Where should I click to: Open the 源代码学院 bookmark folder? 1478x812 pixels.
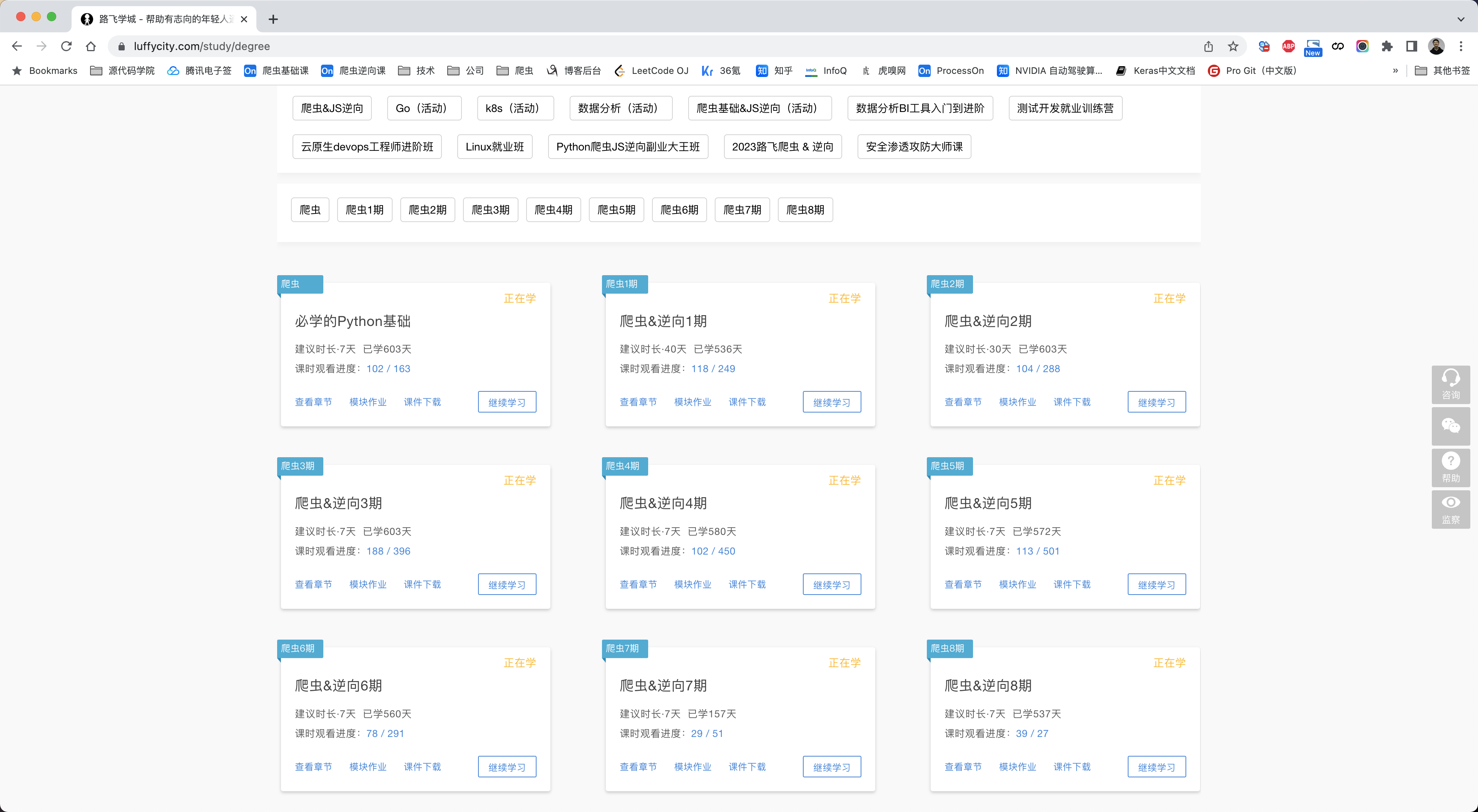(122, 70)
